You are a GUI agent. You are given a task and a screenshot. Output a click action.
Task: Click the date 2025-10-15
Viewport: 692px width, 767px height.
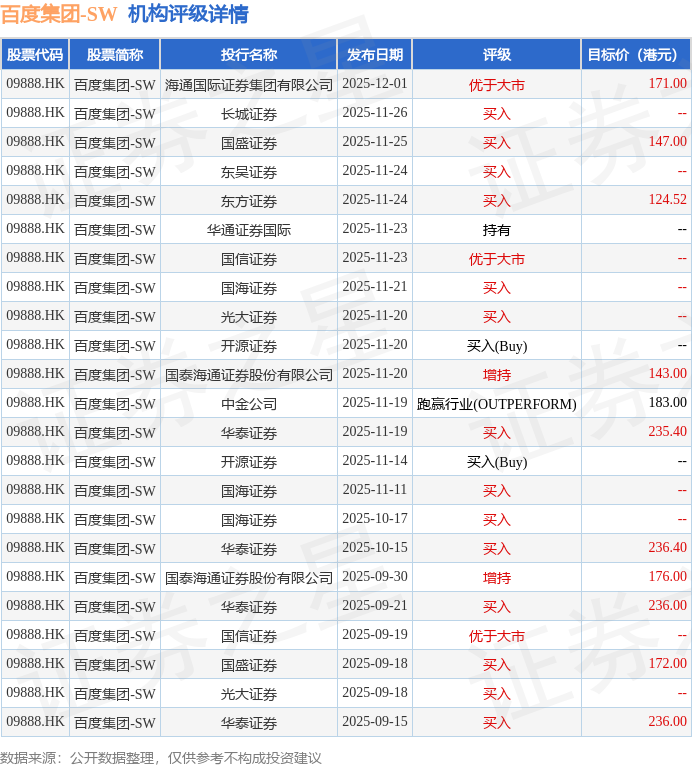pyautogui.click(x=375, y=547)
